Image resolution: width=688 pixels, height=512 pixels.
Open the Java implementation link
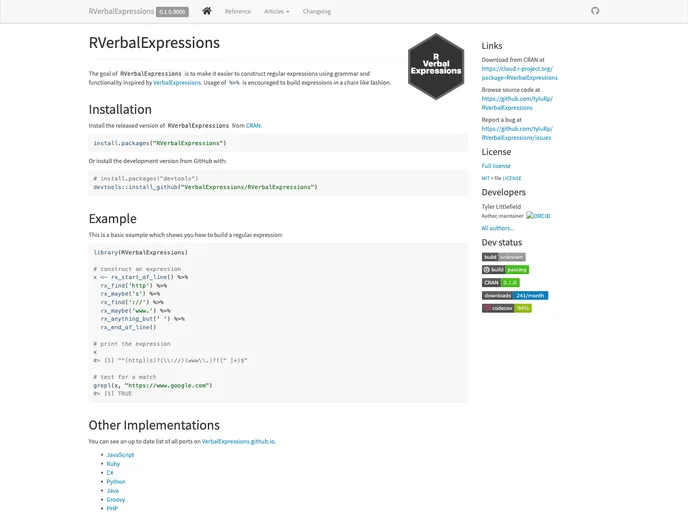click(113, 491)
